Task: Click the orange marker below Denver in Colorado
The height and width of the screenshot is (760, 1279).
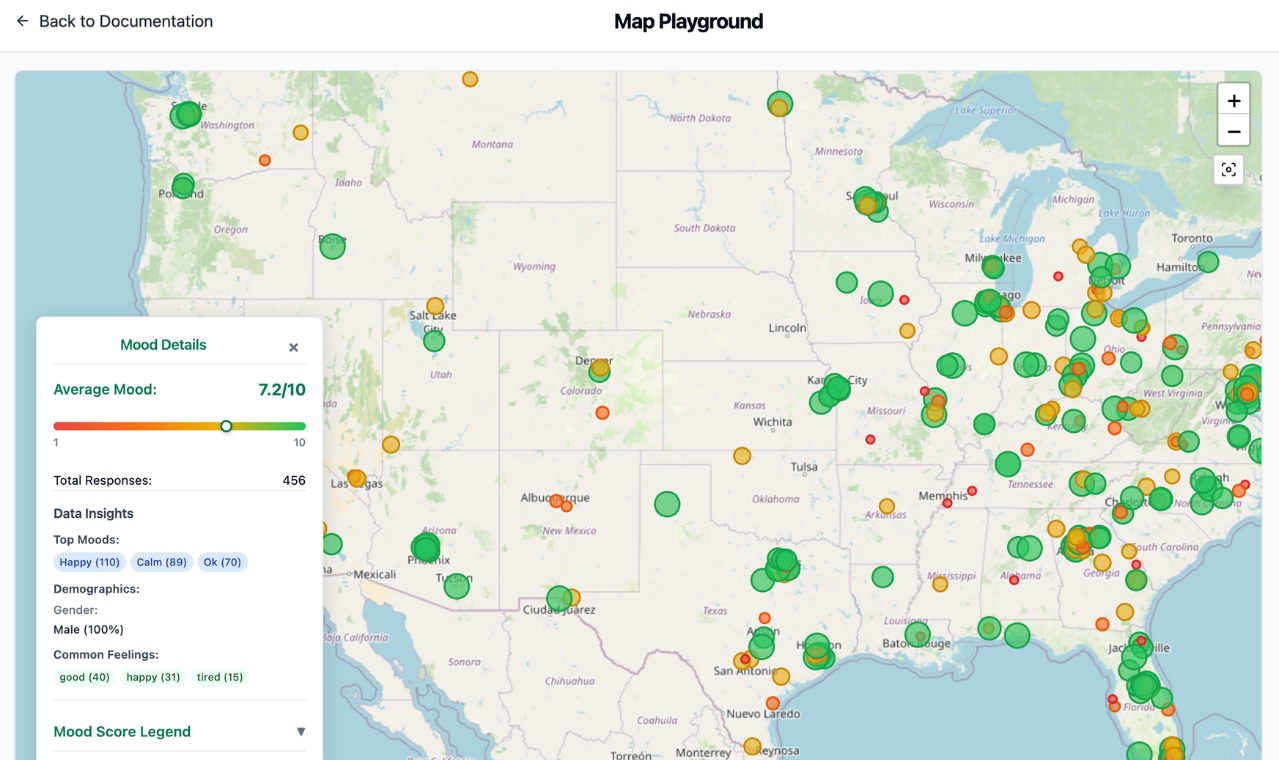Action: click(602, 413)
